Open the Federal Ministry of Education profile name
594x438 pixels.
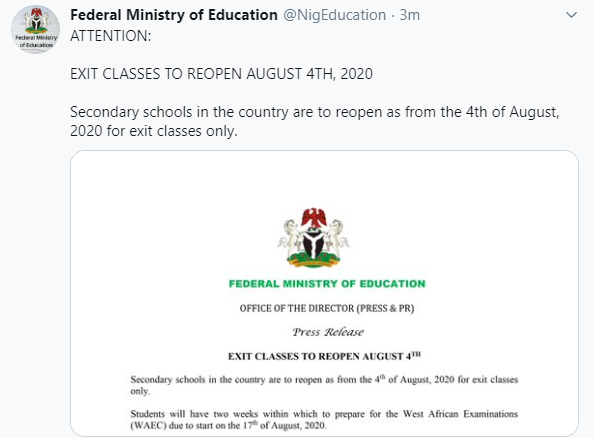(x=174, y=15)
